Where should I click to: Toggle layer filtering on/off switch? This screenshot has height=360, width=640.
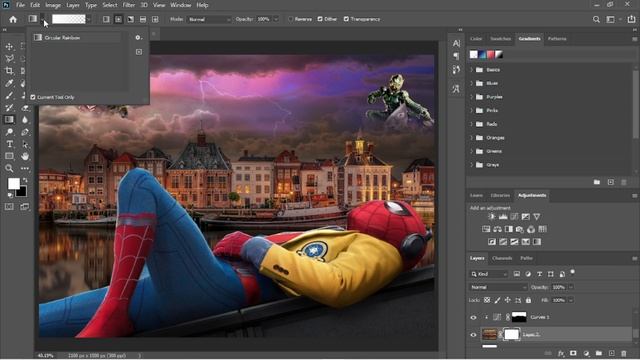click(x=572, y=272)
